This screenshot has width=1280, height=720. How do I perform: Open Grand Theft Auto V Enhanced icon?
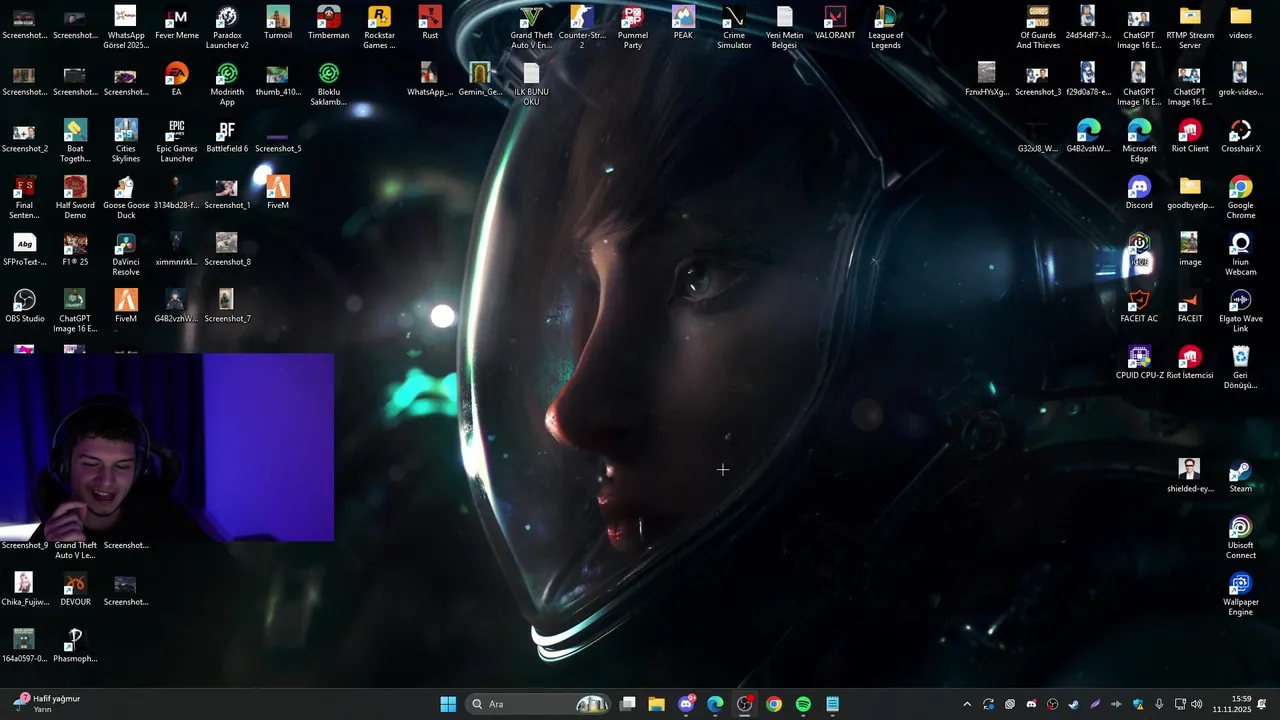tap(531, 28)
